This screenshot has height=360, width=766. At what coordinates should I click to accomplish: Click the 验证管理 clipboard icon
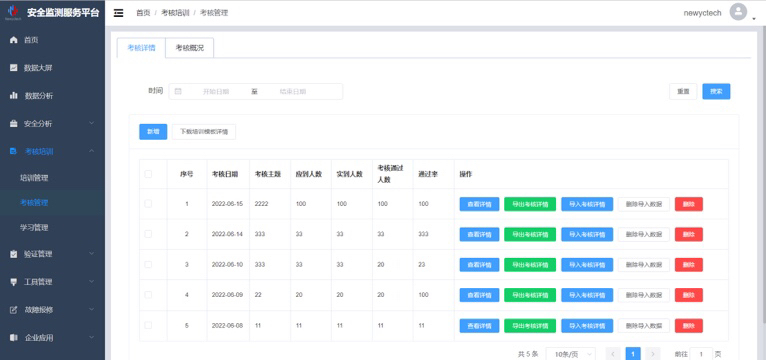tap(14, 254)
